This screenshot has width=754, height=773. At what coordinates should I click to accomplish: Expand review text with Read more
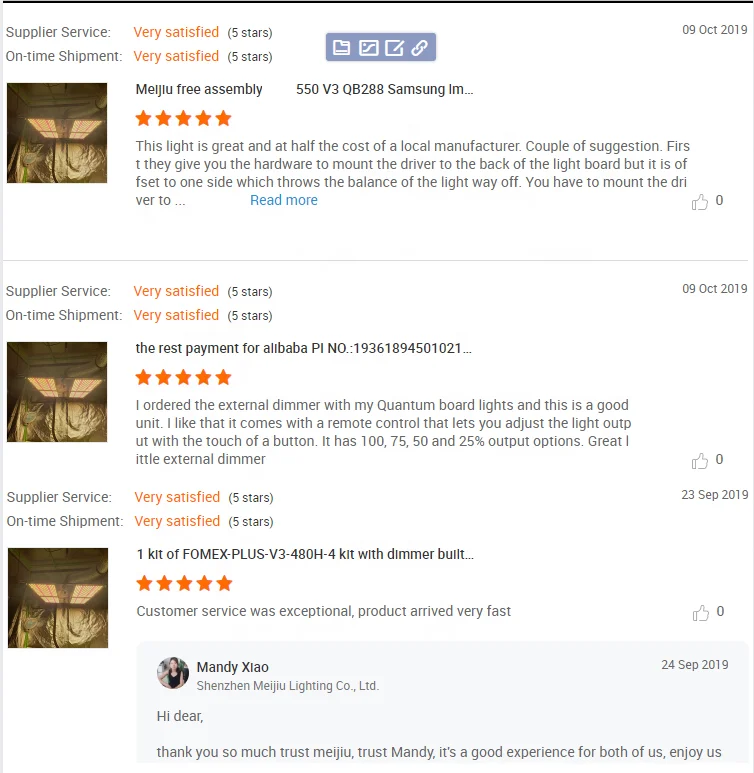pyautogui.click(x=284, y=200)
